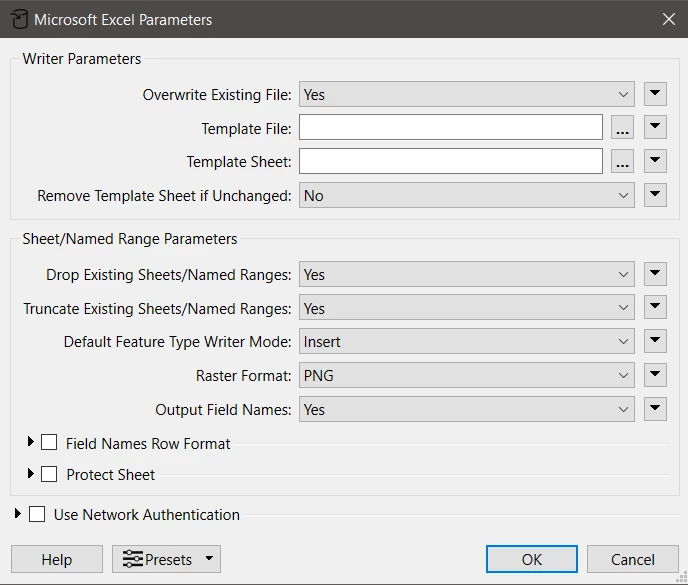
Task: Click the arrow menu beside Output Field Names
Action: click(655, 409)
